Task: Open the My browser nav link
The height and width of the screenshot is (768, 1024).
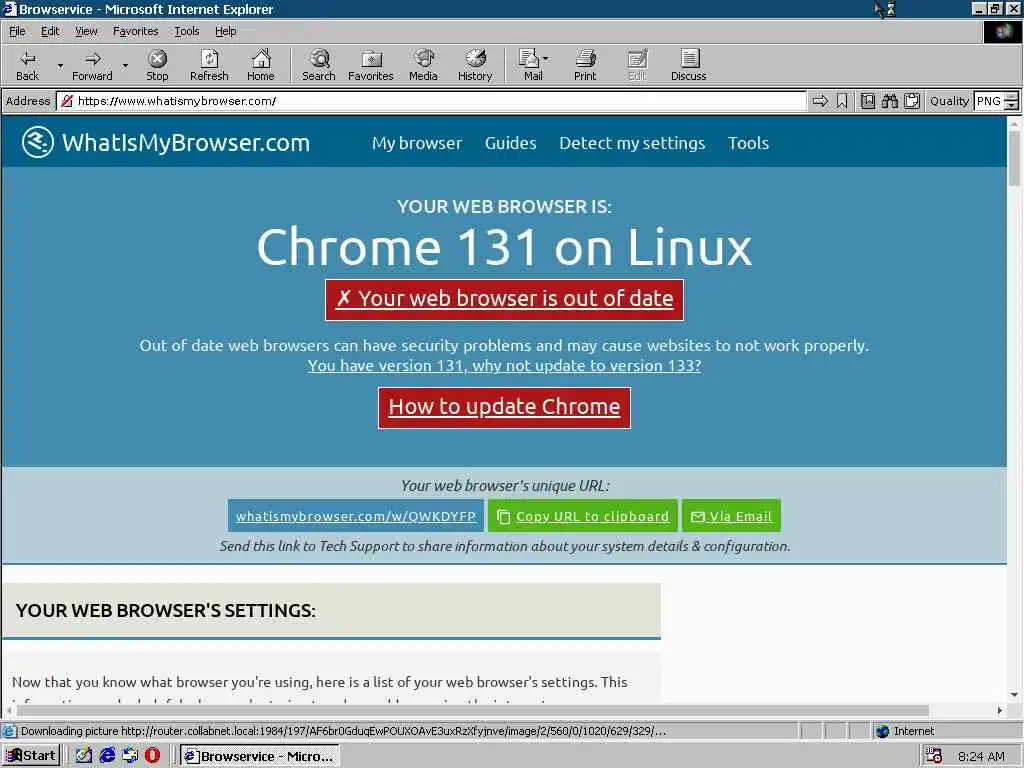Action: (417, 143)
